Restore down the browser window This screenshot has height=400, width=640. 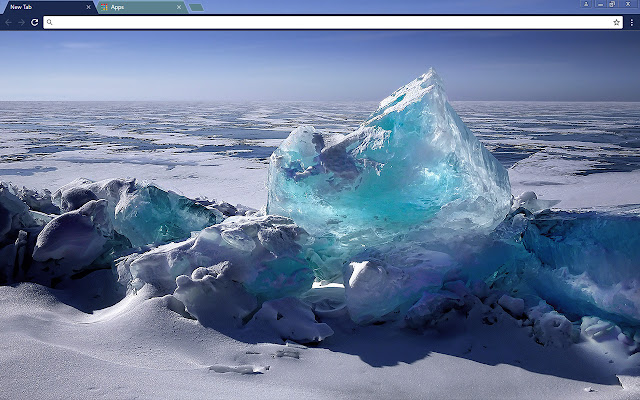612,4
